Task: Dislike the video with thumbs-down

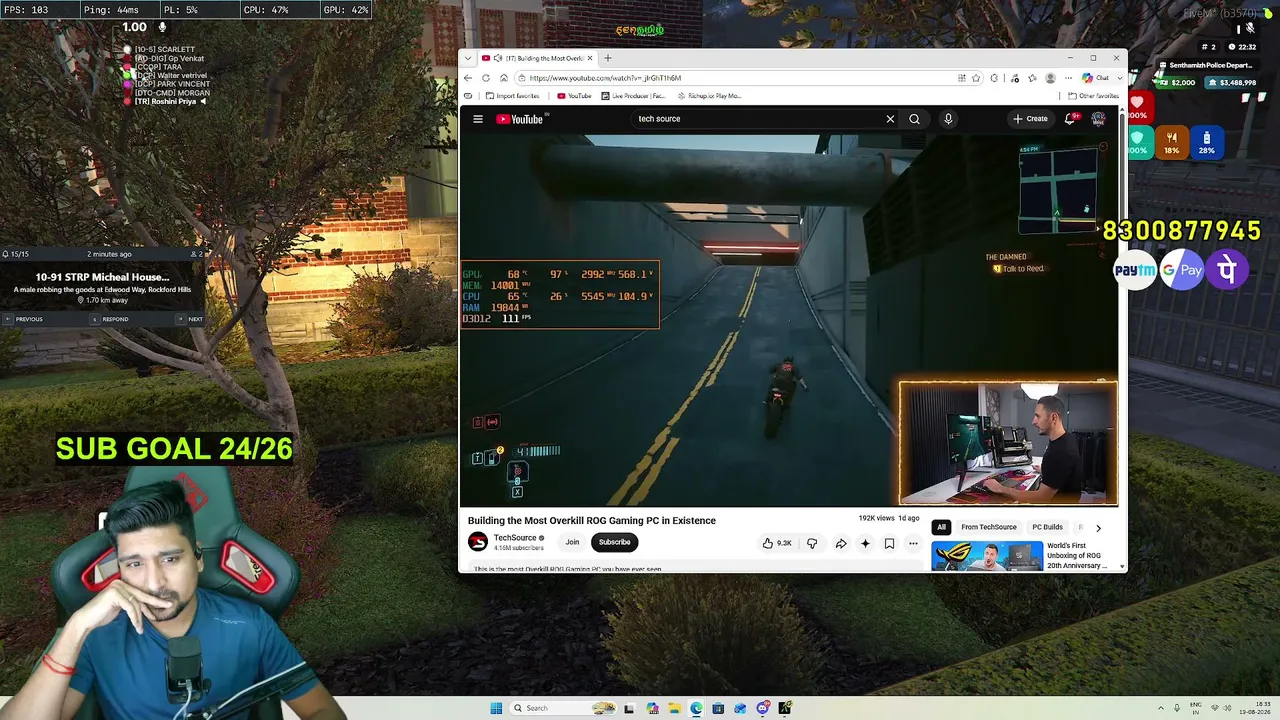Action: (812, 543)
